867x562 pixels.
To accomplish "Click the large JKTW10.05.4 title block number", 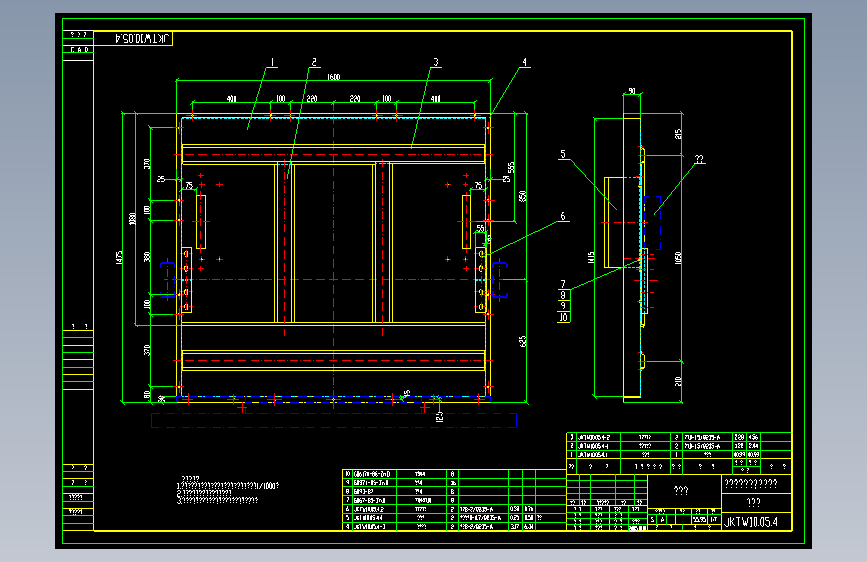I will pyautogui.click(x=751, y=522).
